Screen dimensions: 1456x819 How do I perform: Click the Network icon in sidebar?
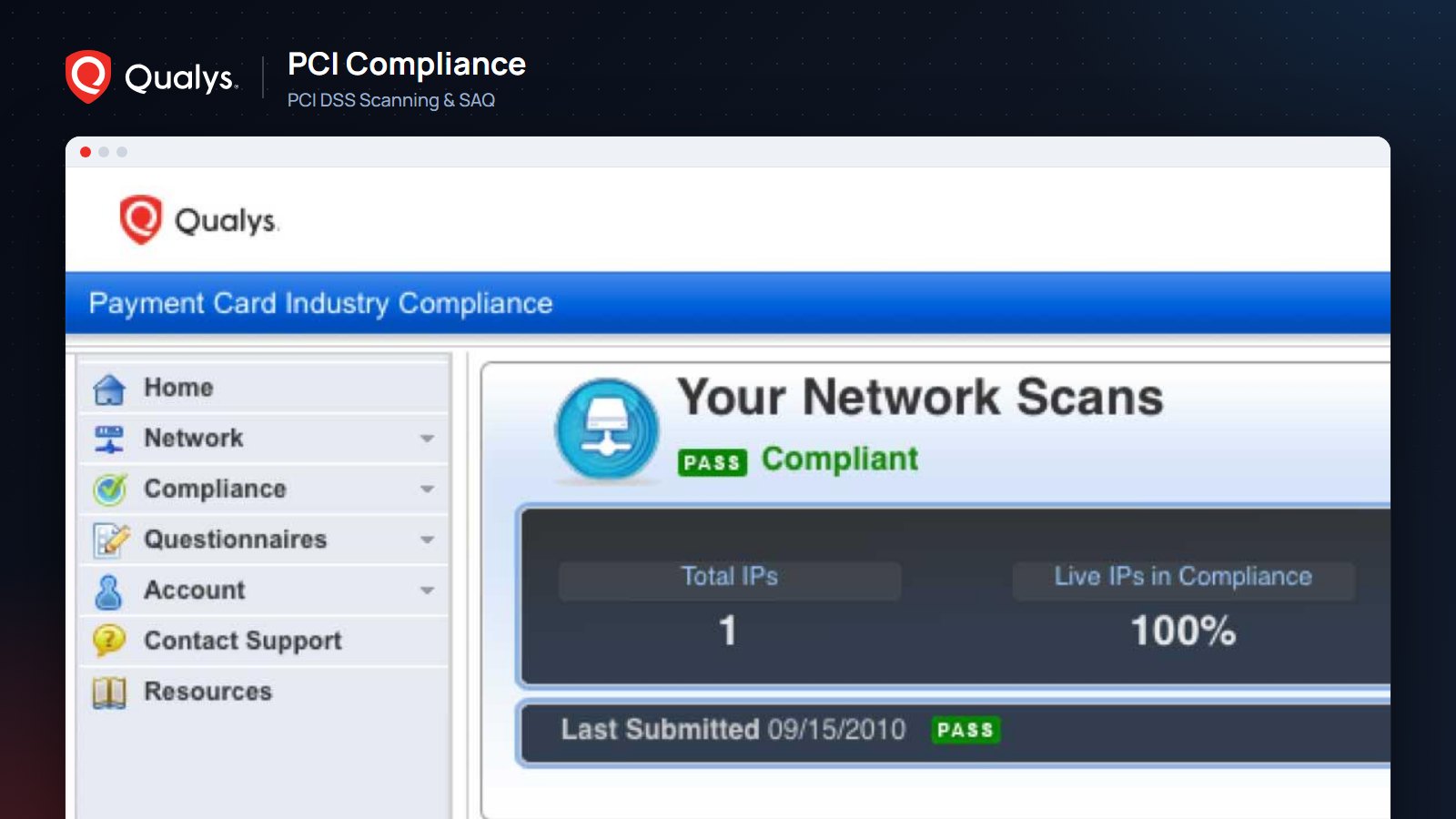coord(109,439)
